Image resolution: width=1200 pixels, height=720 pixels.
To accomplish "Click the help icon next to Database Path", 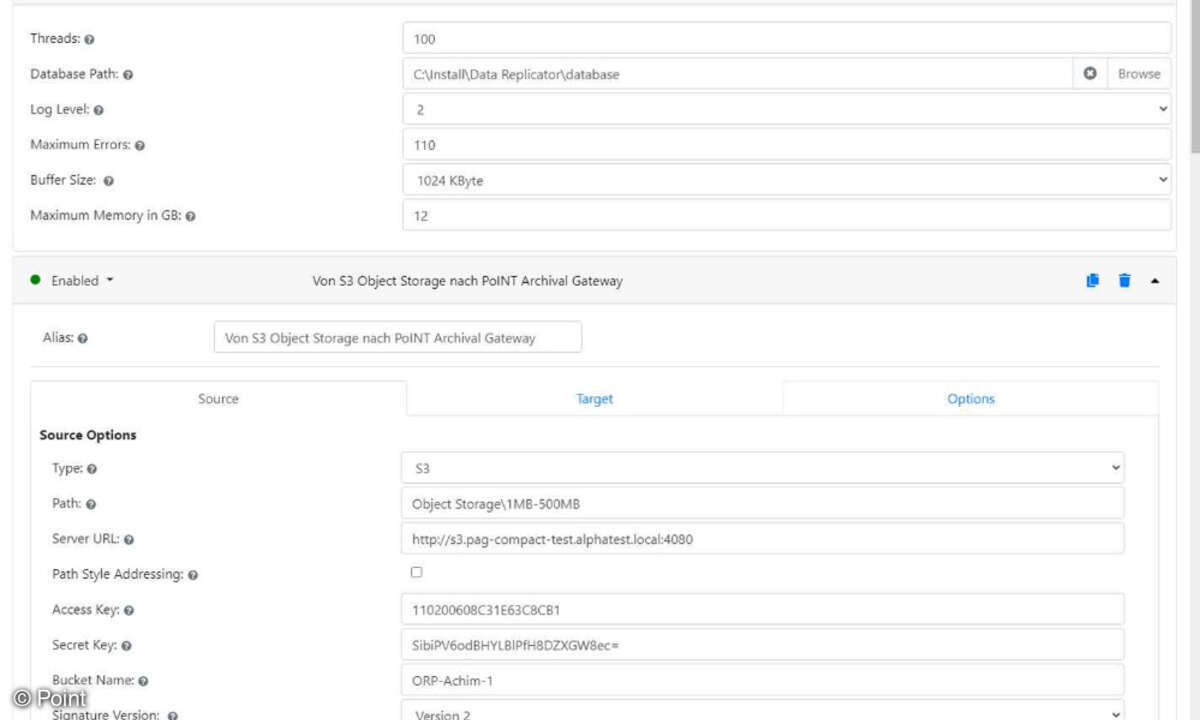I will [128, 74].
